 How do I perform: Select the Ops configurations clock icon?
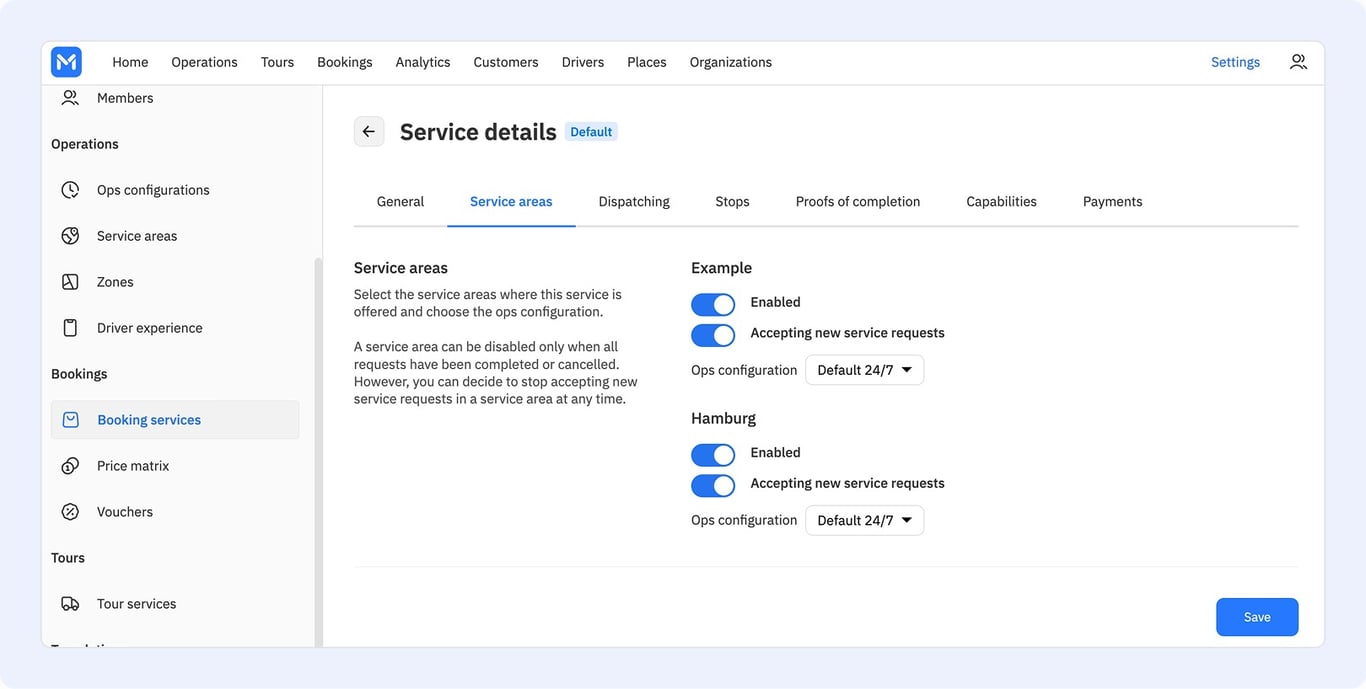click(70, 190)
